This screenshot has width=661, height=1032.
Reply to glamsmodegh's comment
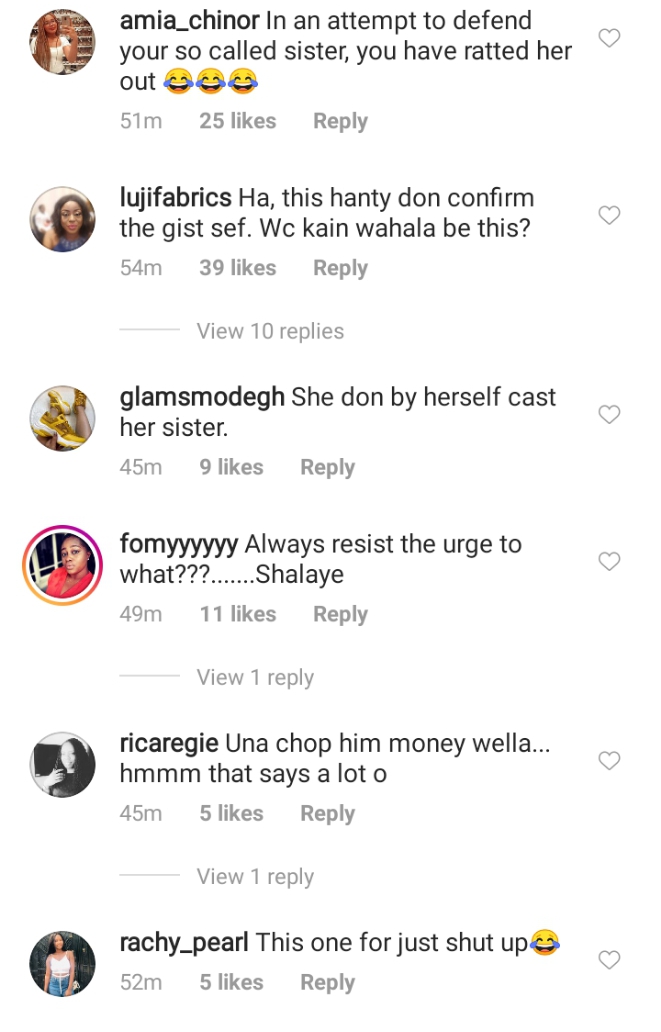point(327,467)
